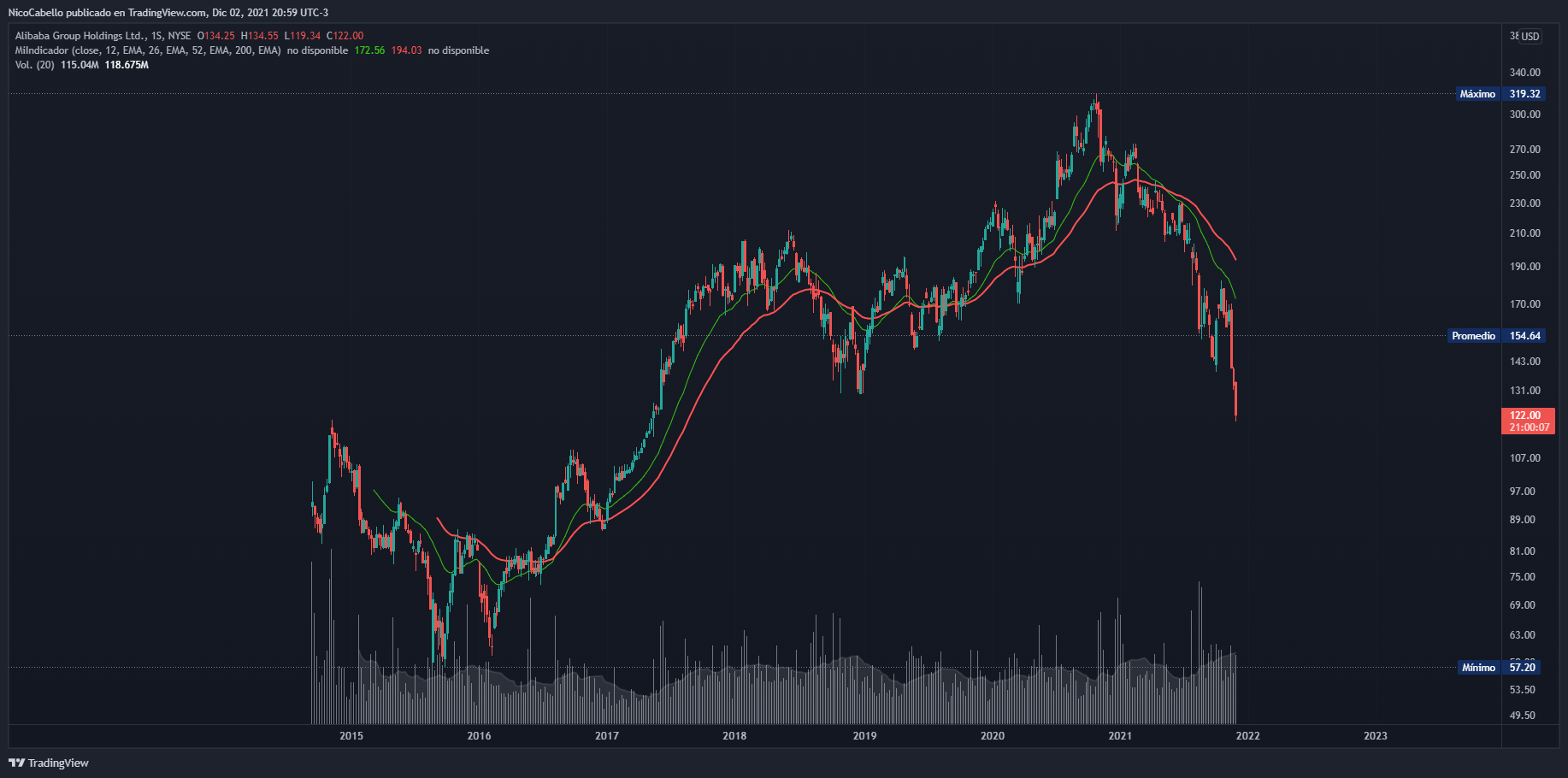Image resolution: width=1568 pixels, height=778 pixels.
Task: Select the Vol. (20) indicator legend
Action: tap(35, 65)
